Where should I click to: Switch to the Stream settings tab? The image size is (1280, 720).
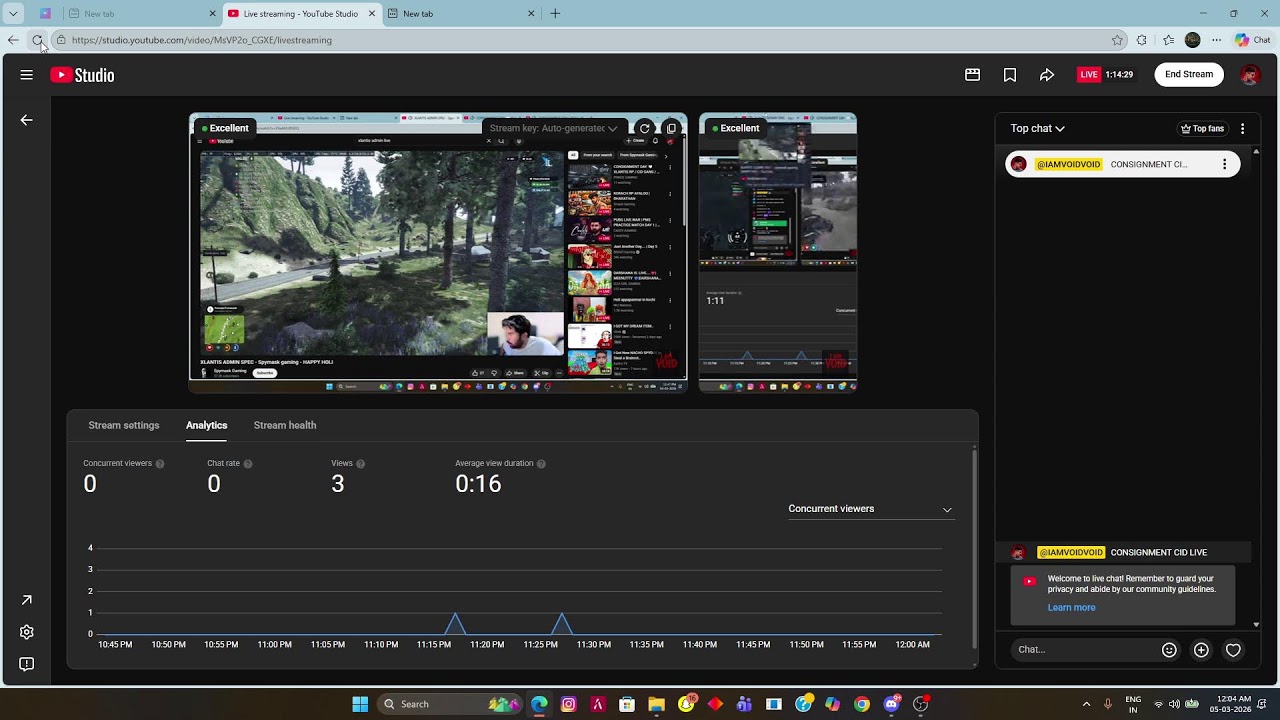124,425
